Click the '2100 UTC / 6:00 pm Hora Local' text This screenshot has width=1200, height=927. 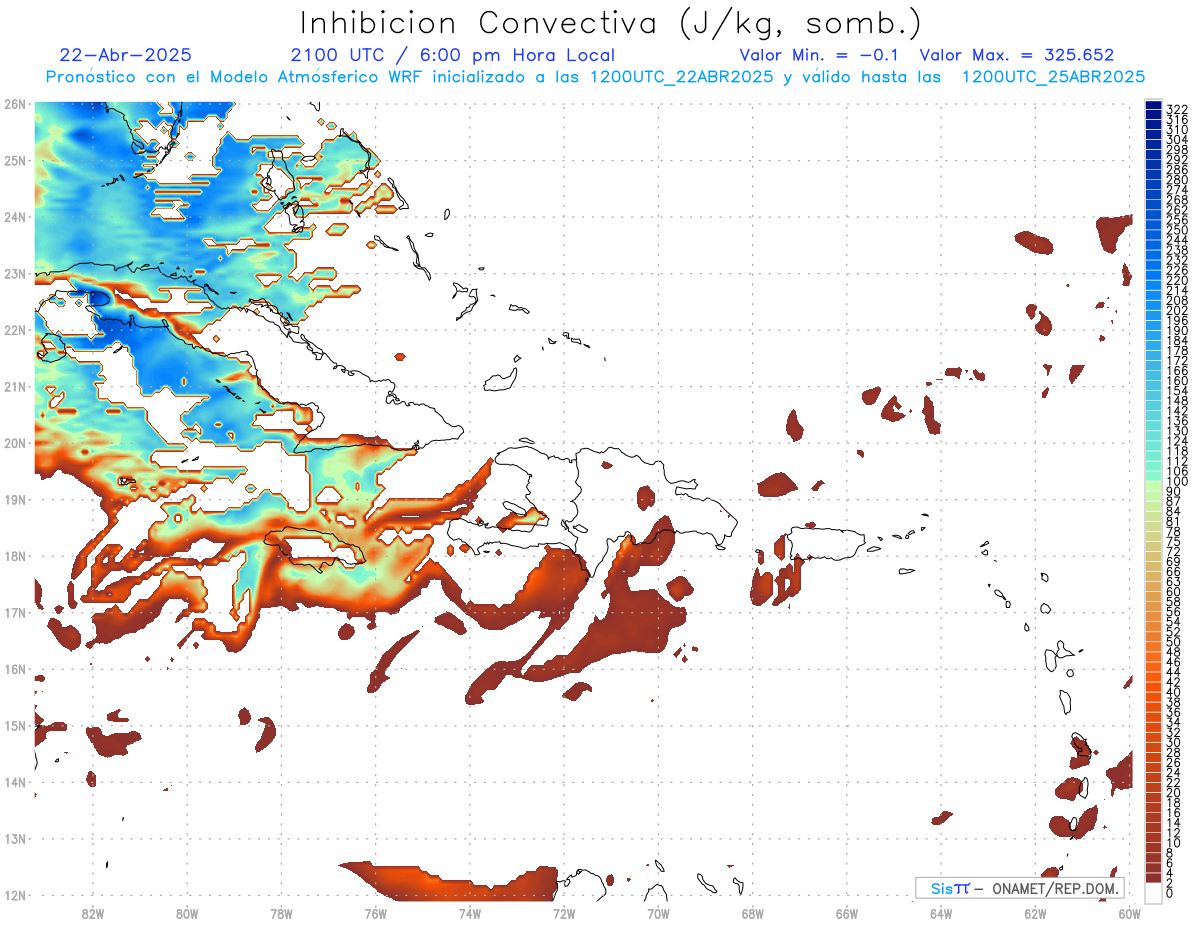point(452,55)
